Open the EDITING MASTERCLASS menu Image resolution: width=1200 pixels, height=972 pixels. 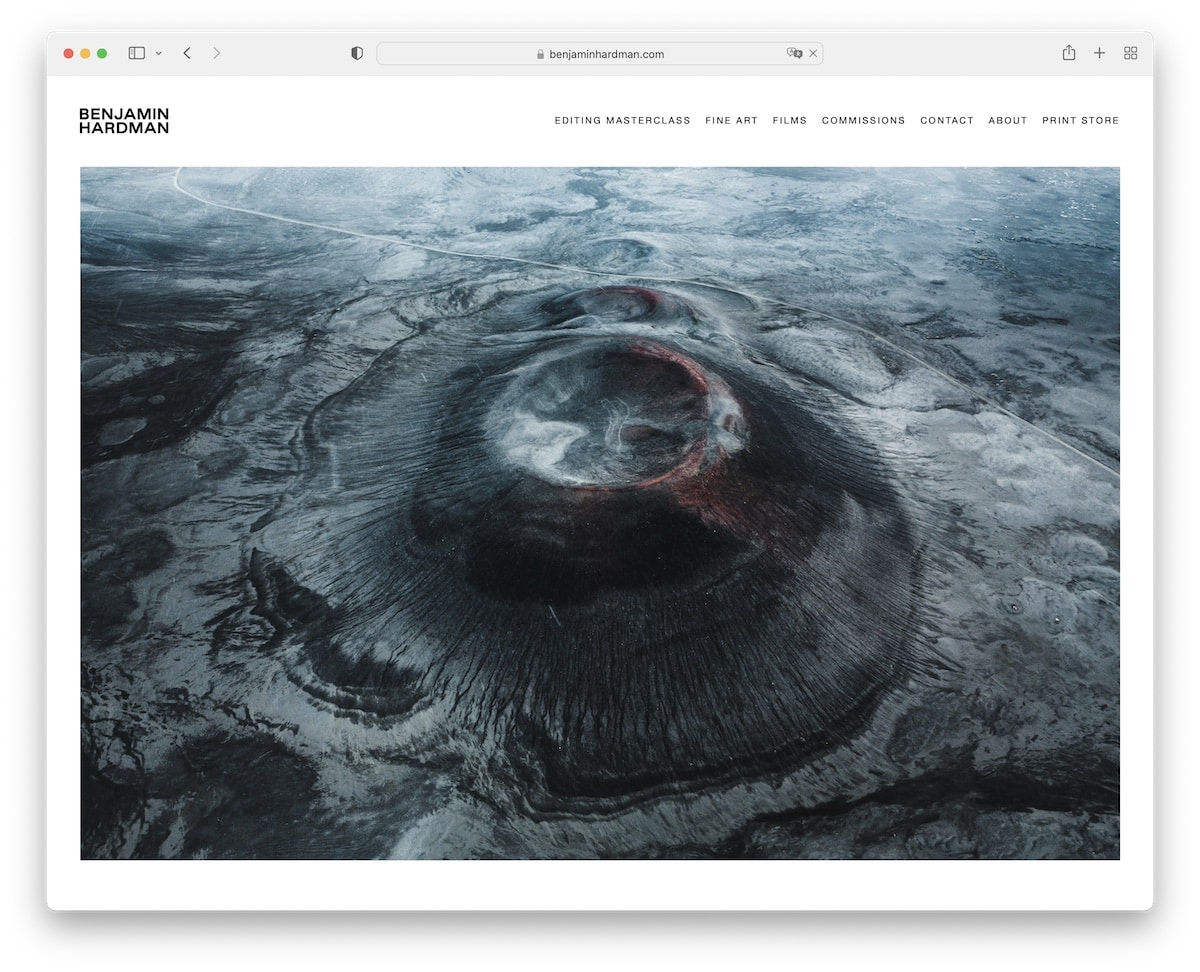point(622,120)
